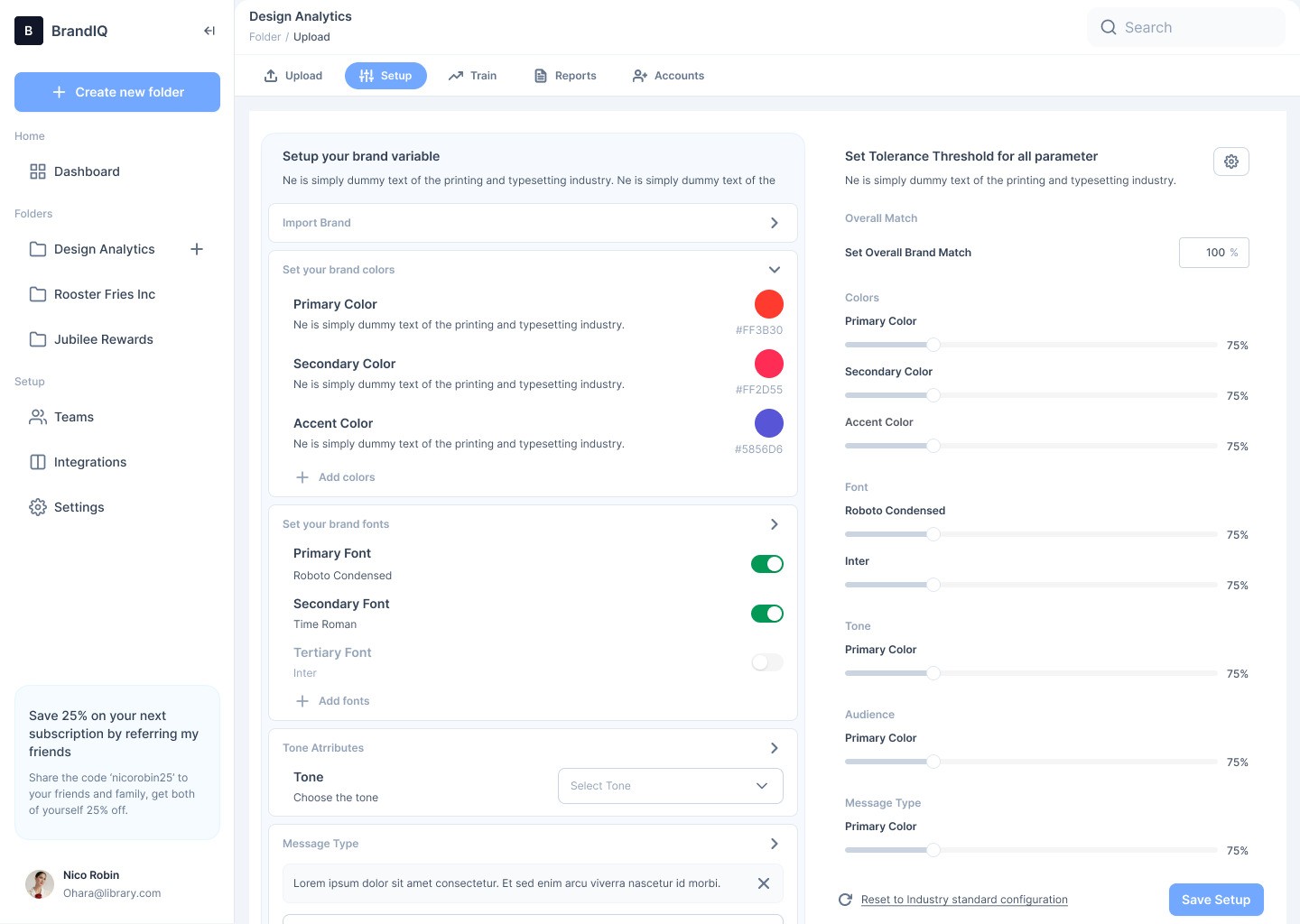The height and width of the screenshot is (924, 1300).
Task: Collapse the sidebar with the arrow icon
Action: click(x=209, y=31)
